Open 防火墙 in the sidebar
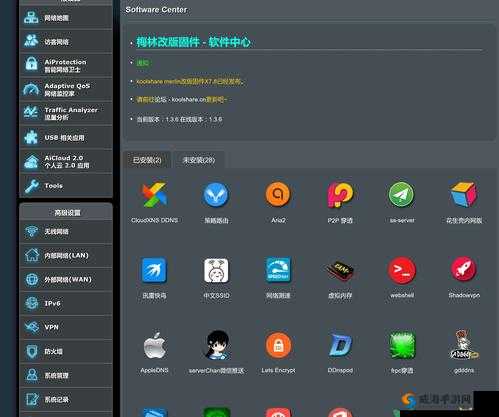This screenshot has width=499, height=417. (66, 351)
